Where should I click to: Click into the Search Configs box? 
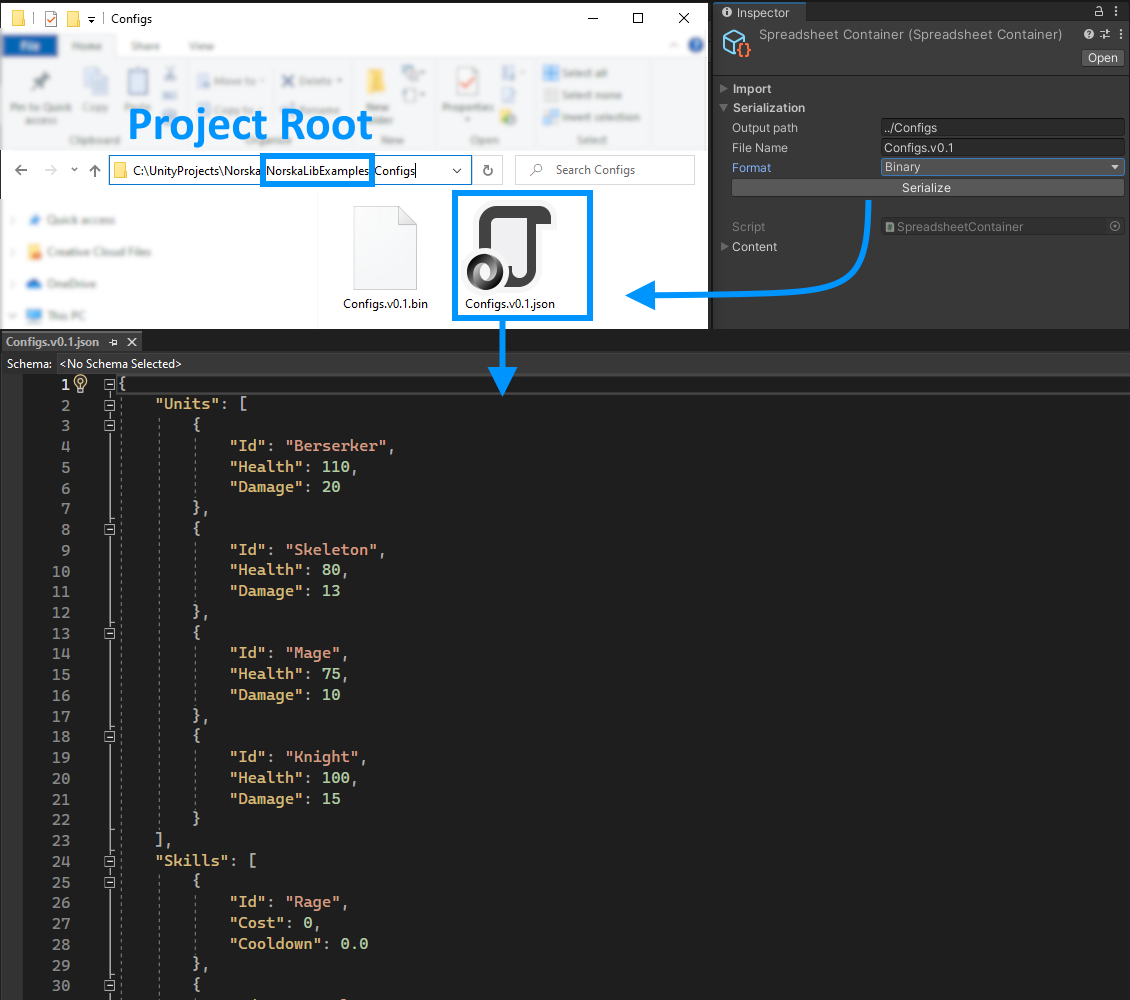(605, 170)
